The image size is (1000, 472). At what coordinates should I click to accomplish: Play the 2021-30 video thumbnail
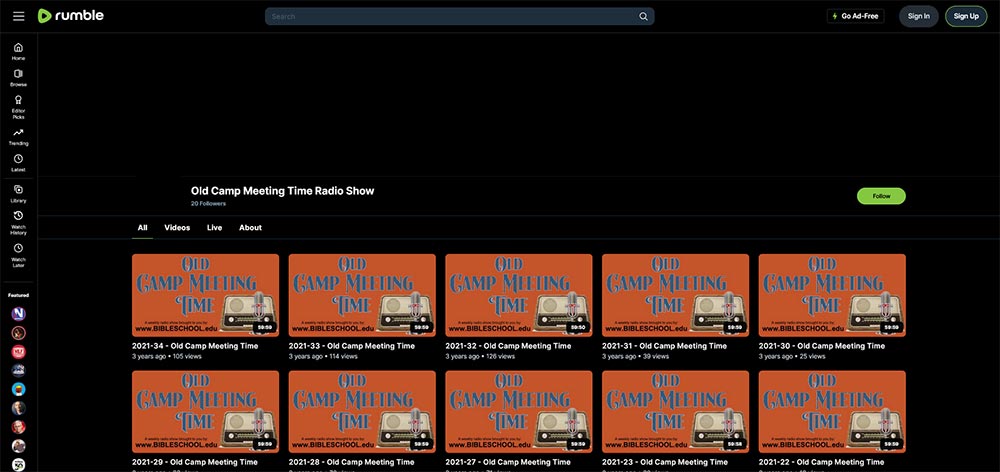pos(832,295)
